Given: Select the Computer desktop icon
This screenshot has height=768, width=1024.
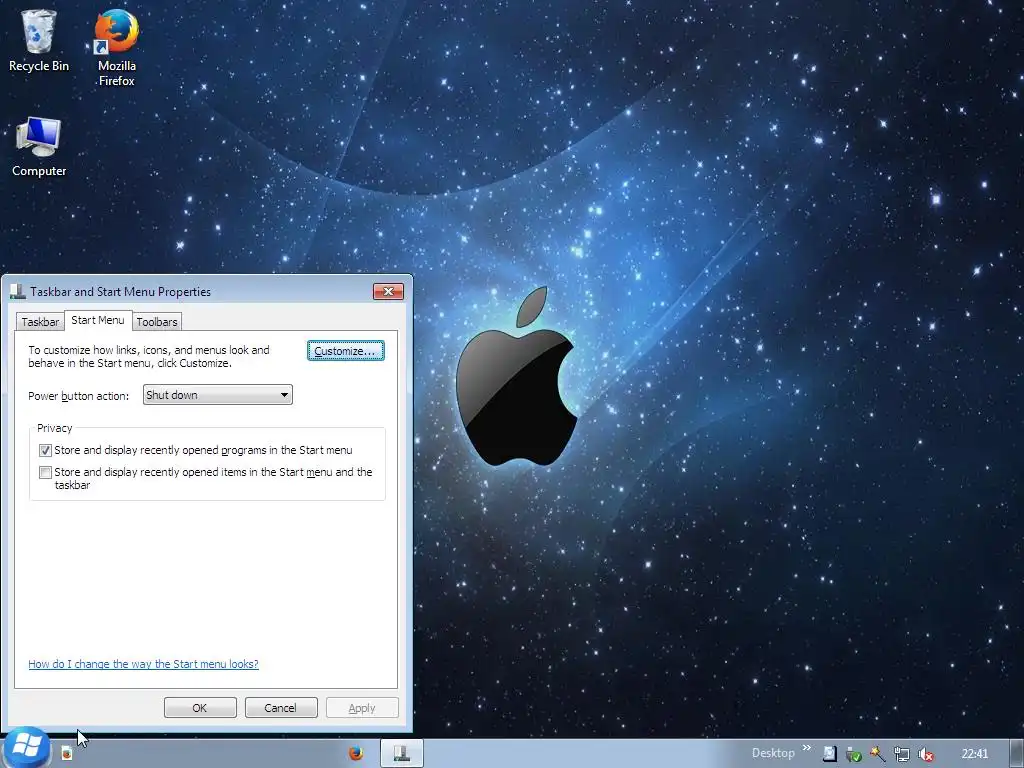Looking at the screenshot, I should tap(39, 147).
